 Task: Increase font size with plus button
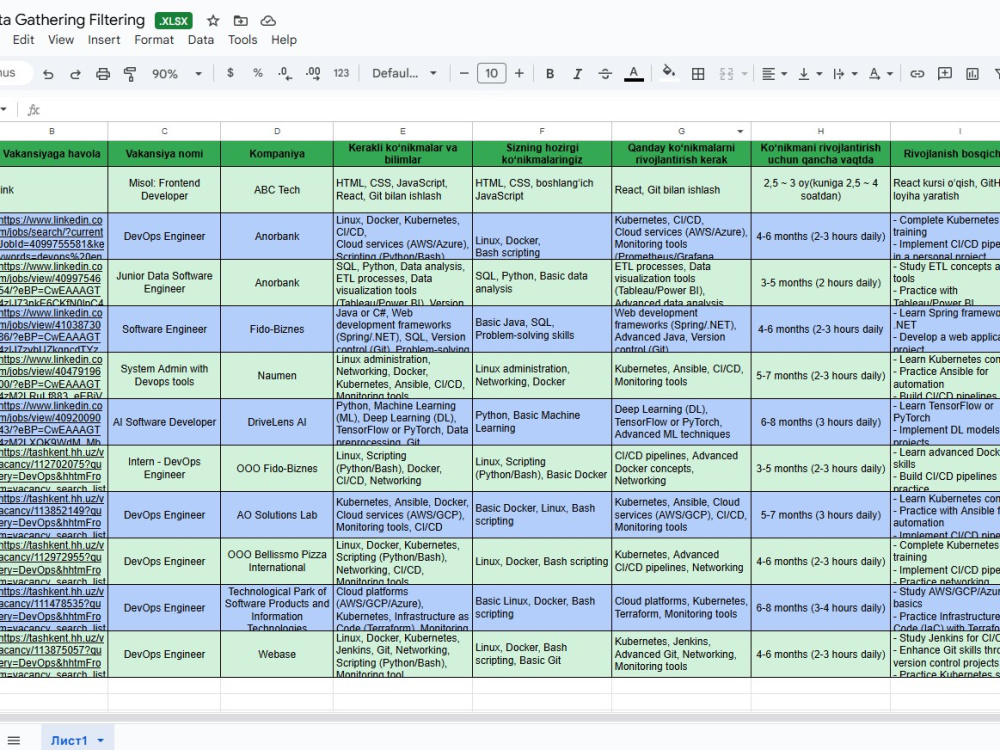click(x=519, y=73)
